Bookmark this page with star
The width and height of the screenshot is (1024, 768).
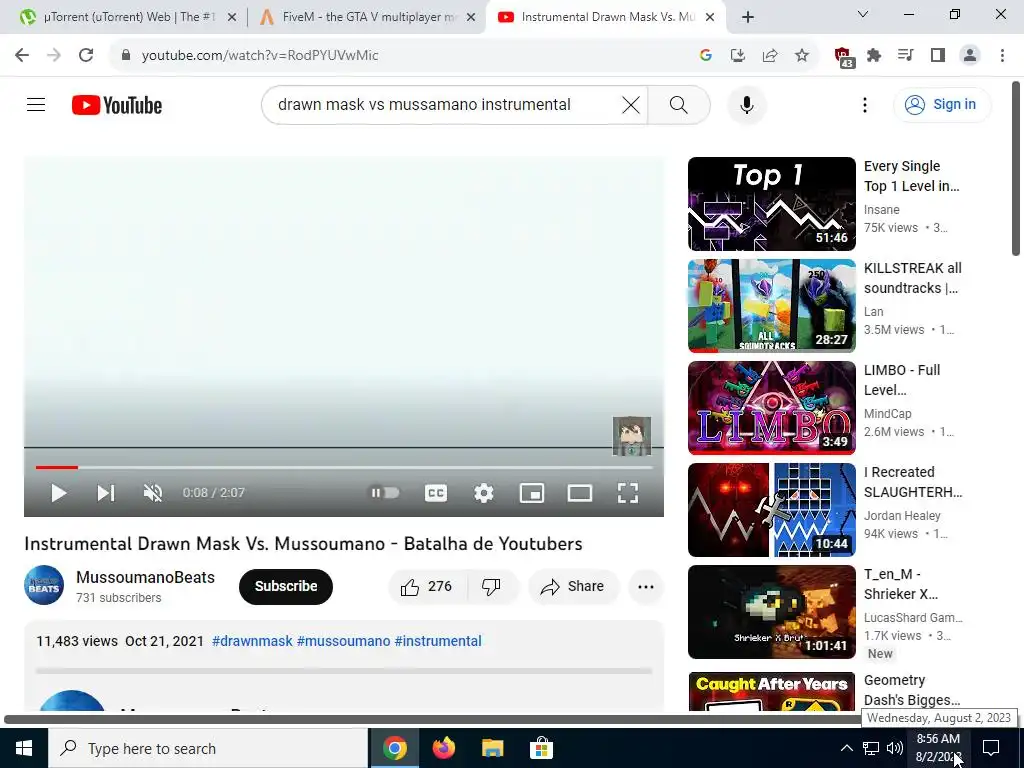pos(802,56)
